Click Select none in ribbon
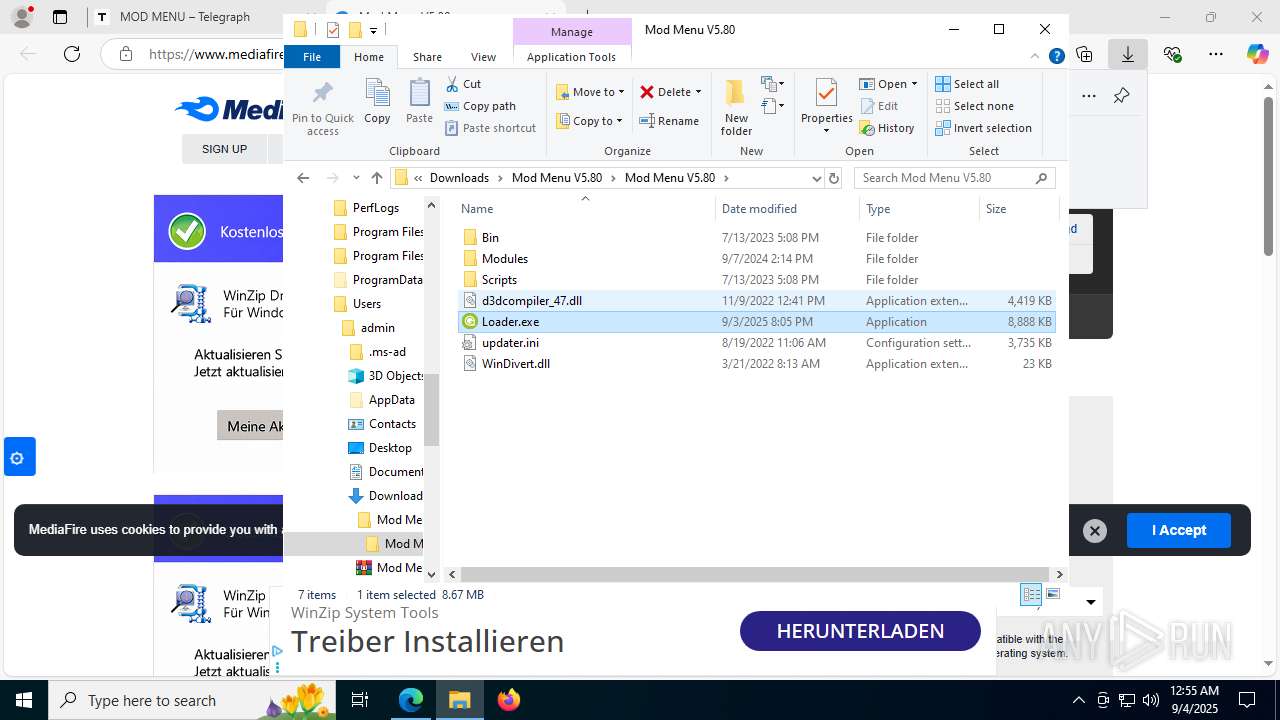1280x720 pixels. [x=975, y=106]
